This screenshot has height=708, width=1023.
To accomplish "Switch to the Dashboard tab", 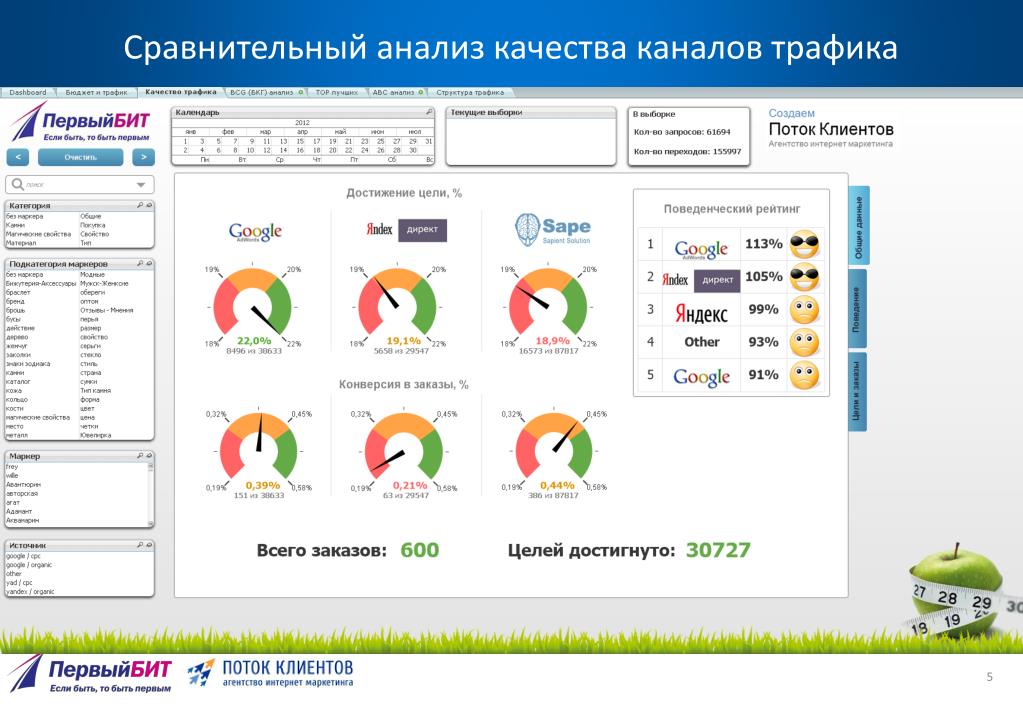I will [28, 93].
